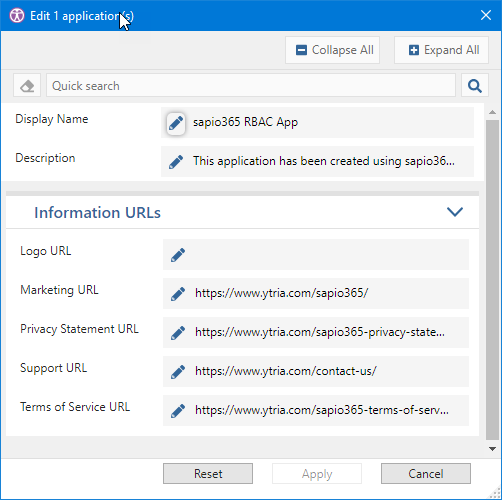Viewport: 502px width, 500px height.
Task: Click the scrollbar up arrow
Action: point(492,112)
